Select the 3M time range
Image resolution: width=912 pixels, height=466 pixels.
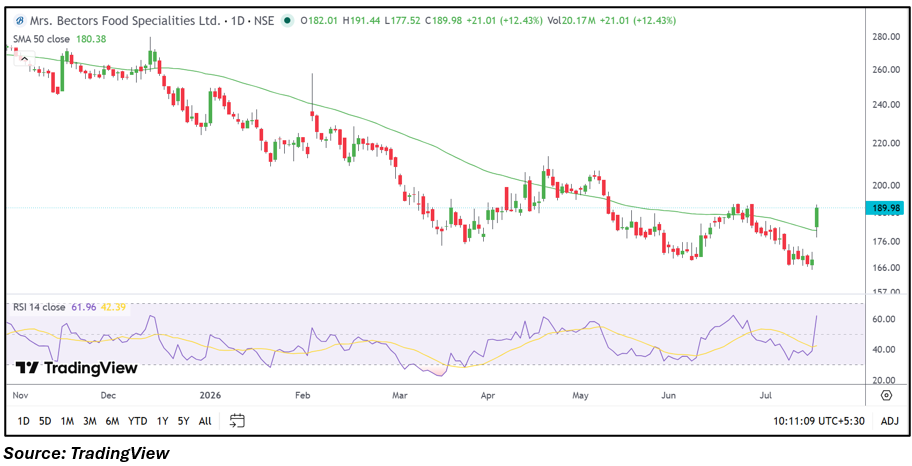click(x=89, y=421)
